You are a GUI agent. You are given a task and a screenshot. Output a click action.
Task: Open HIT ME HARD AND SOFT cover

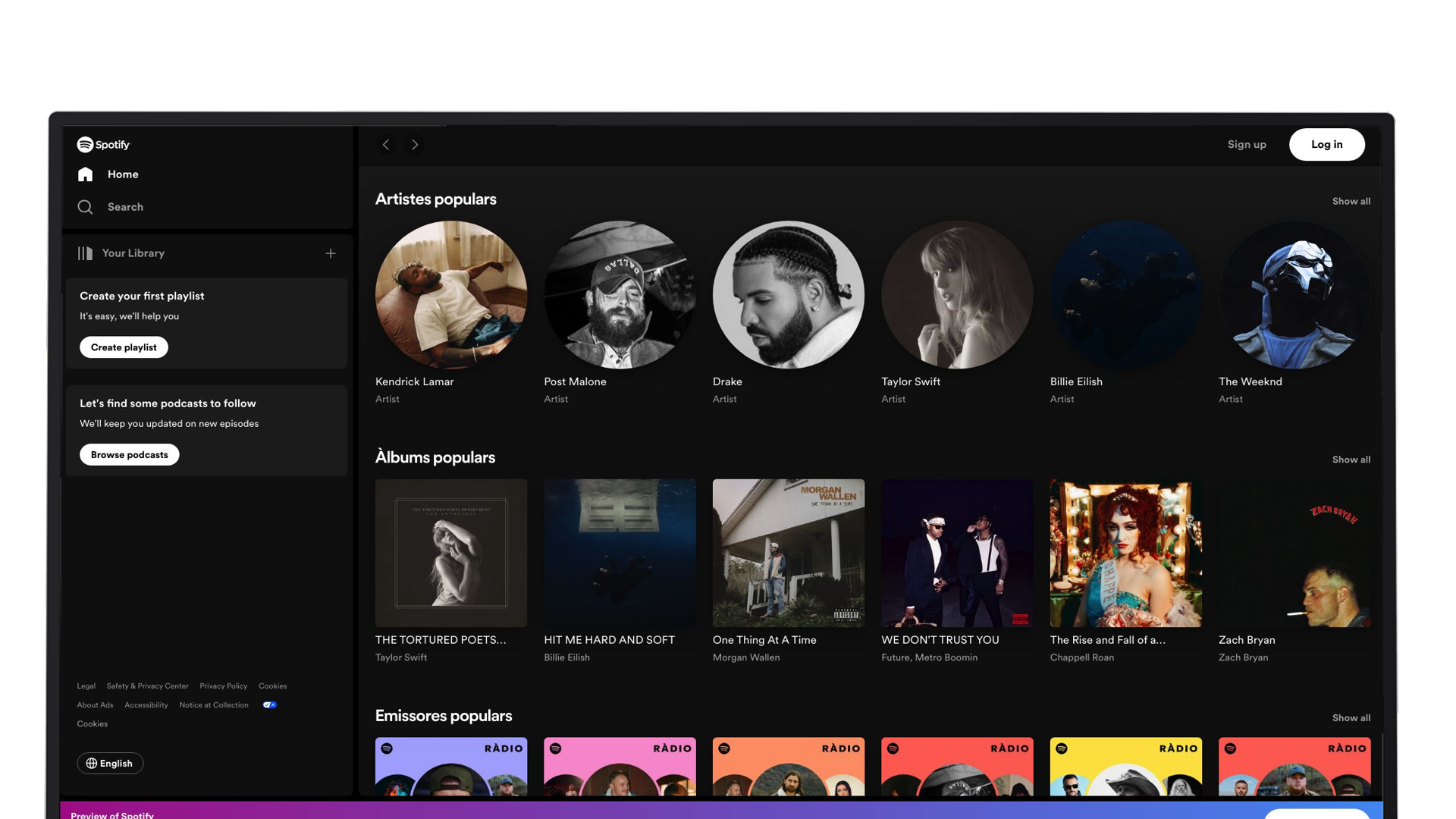click(x=620, y=553)
